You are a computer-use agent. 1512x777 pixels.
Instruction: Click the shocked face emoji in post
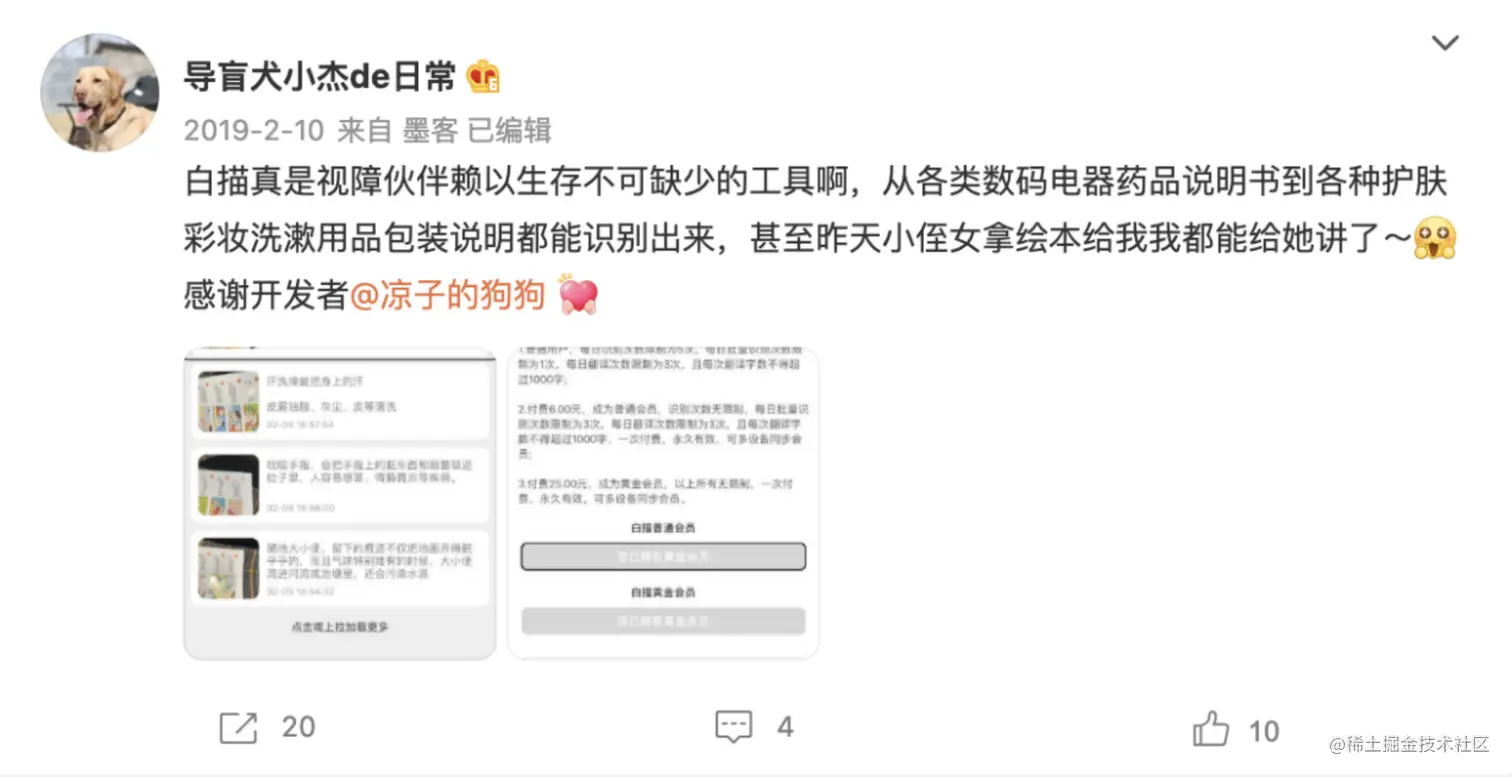pyautogui.click(x=1434, y=239)
